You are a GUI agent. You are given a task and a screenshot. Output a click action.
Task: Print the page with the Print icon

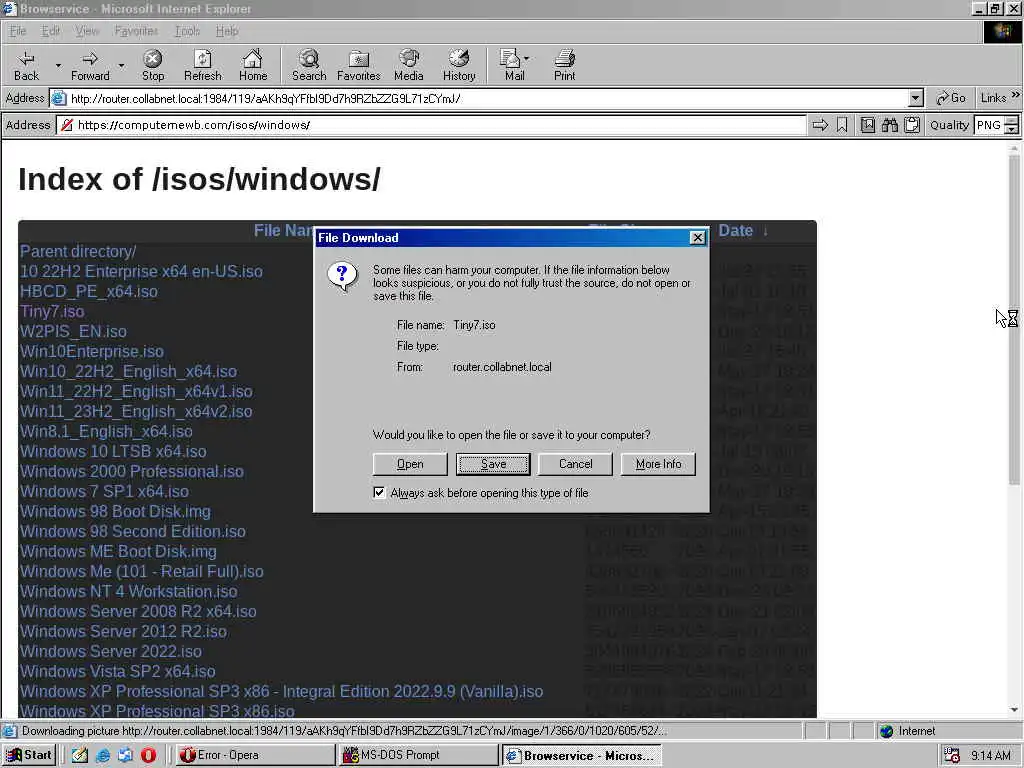coord(565,66)
